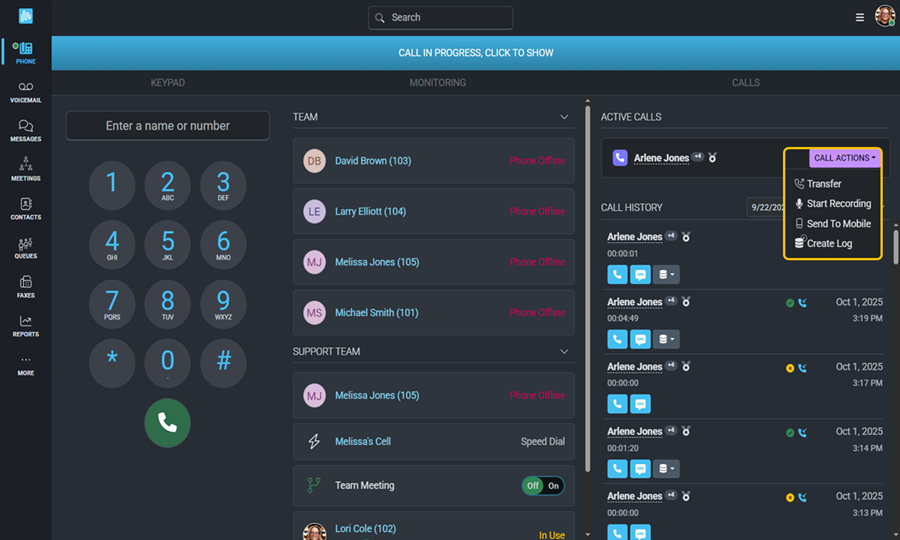Select Transfer from call actions menu

pyautogui.click(x=823, y=184)
